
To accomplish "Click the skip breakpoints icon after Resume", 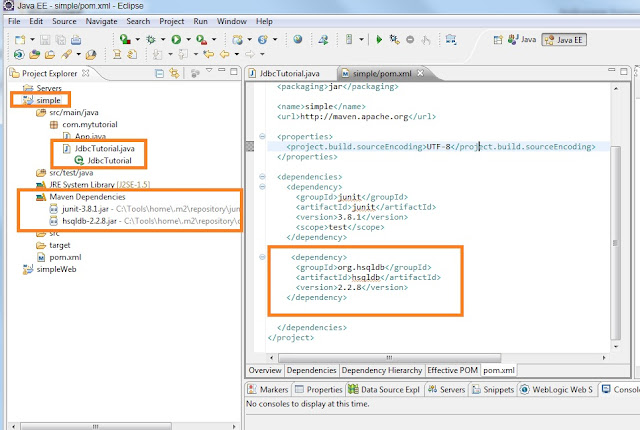I will [394, 40].
